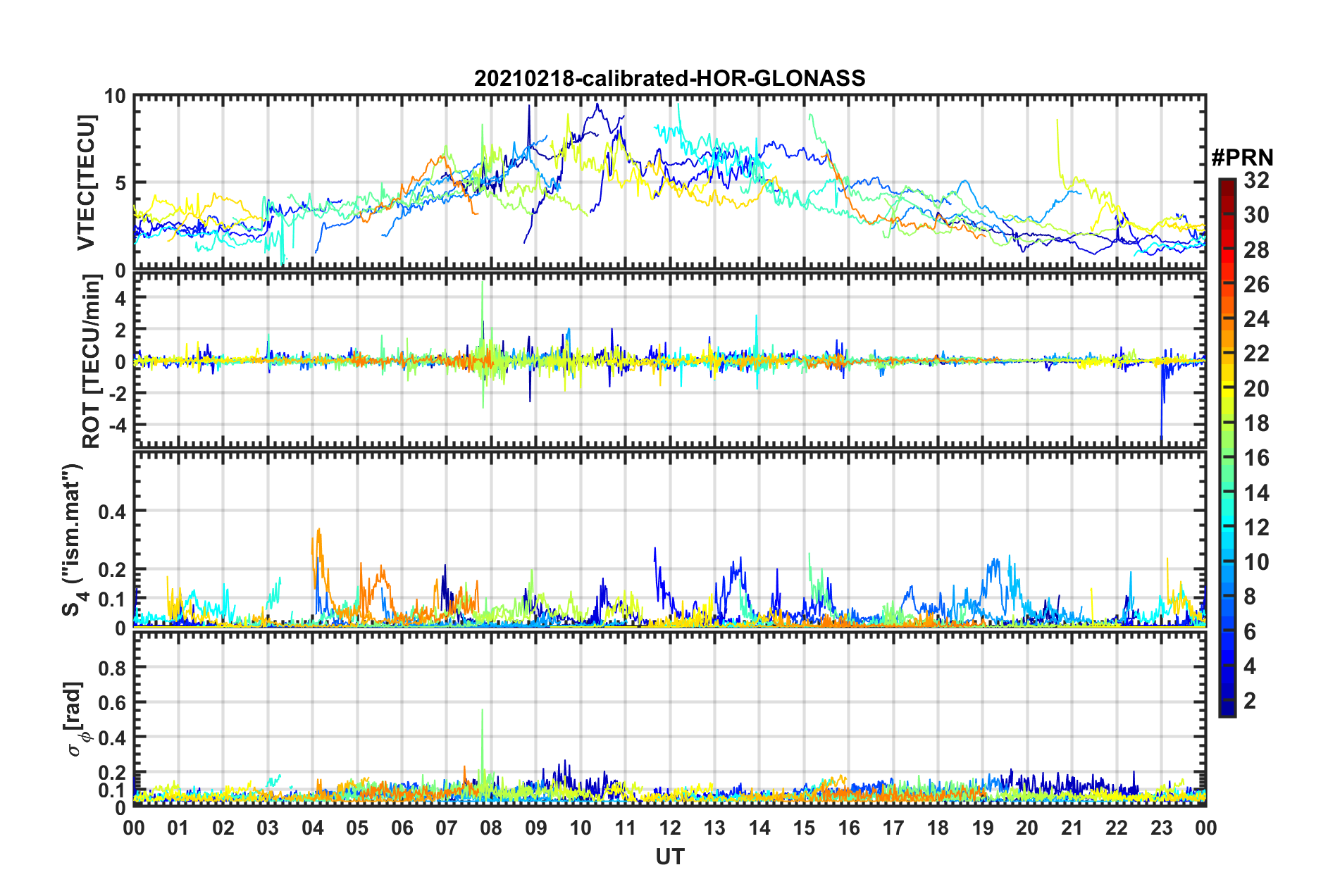Click the x-axis tick label 22

point(1117,828)
